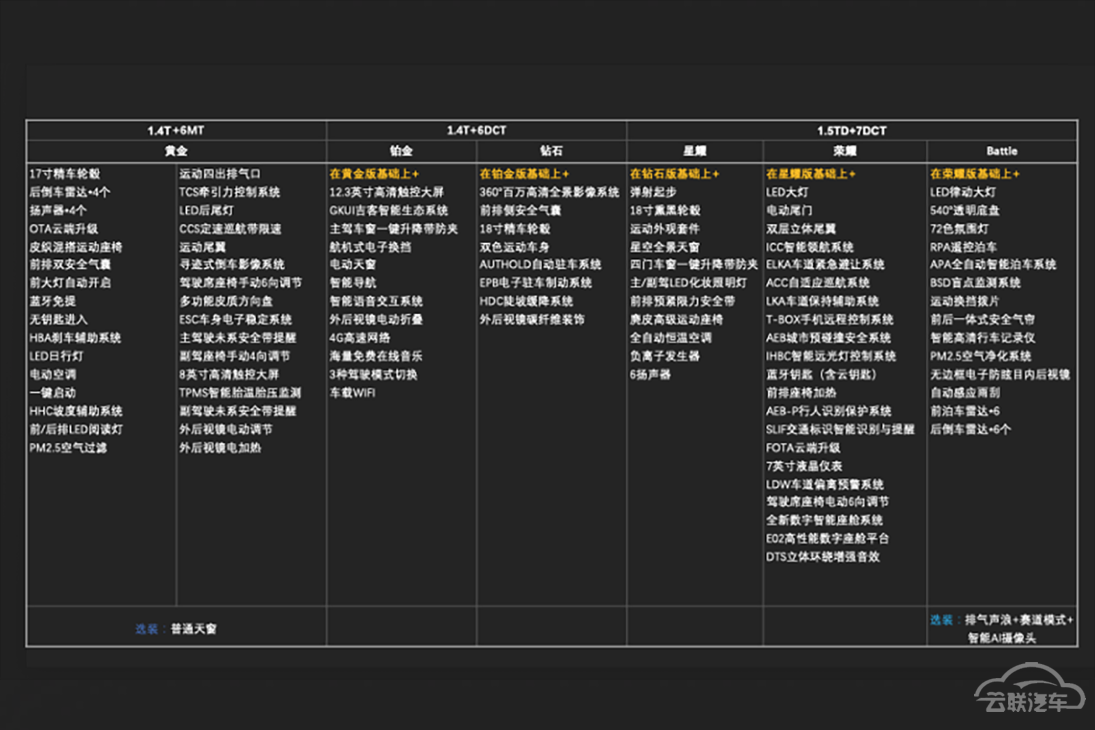The height and width of the screenshot is (730, 1095).
Task: Click "电动天窗" in the 铂金 column
Action: pyautogui.click(x=353, y=265)
